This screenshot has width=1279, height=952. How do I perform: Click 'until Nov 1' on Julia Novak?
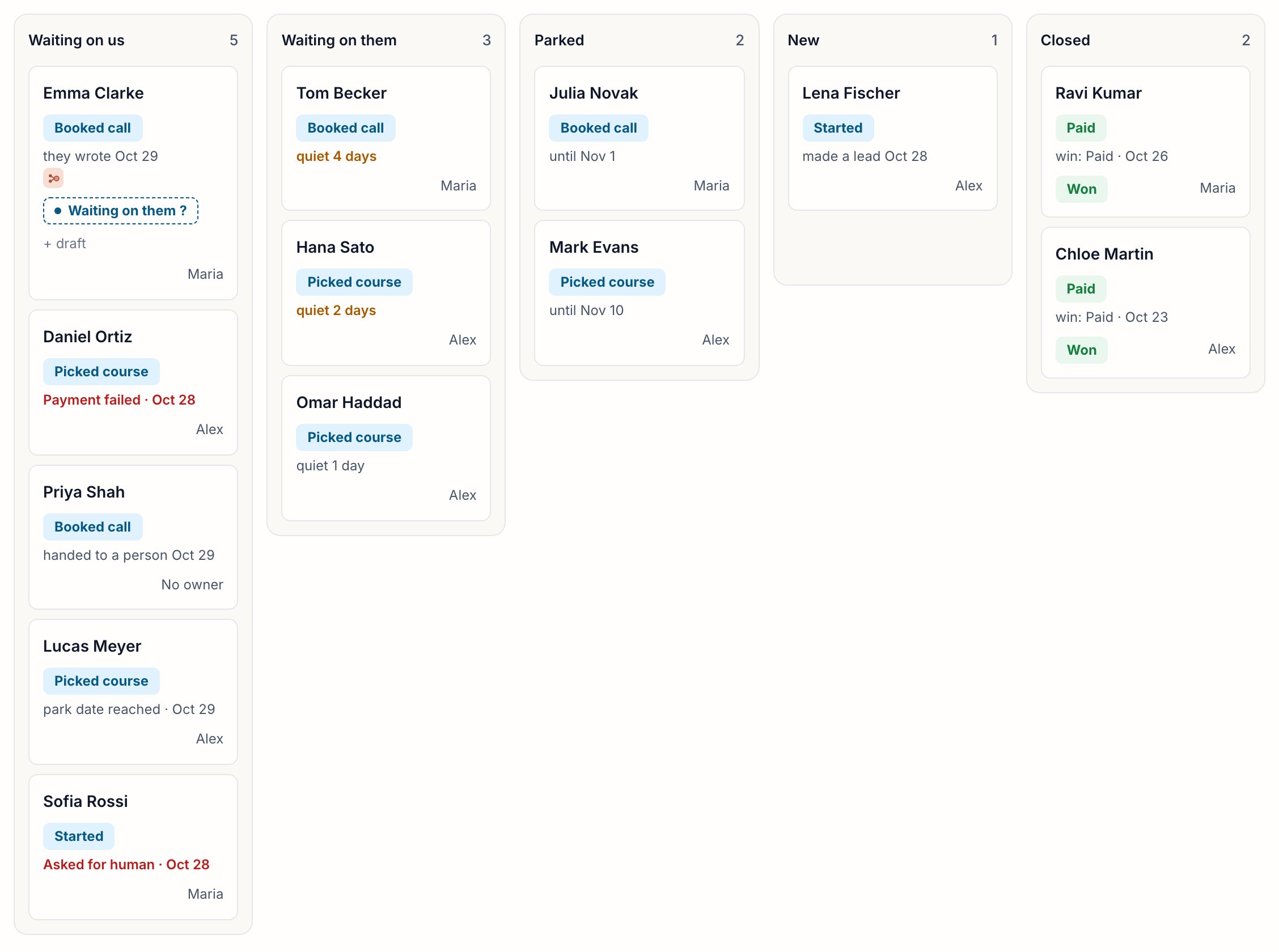click(x=583, y=156)
